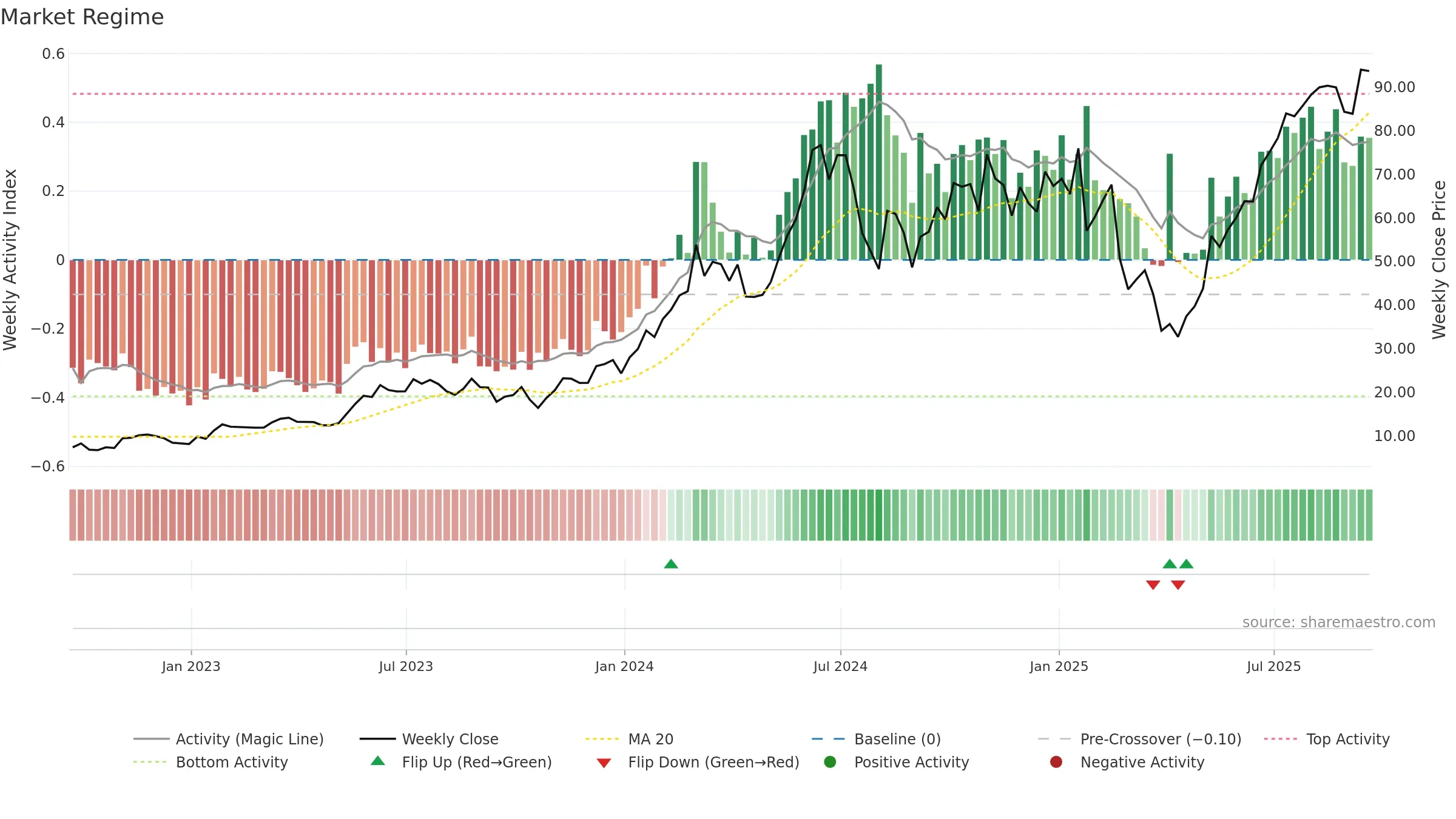The image size is (1456, 819).
Task: Click the 50.00 price axis label
Action: click(1395, 261)
